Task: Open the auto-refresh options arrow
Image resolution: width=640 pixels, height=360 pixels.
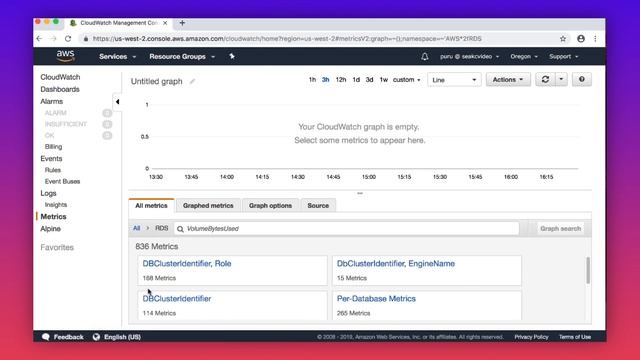Action: 561,80
